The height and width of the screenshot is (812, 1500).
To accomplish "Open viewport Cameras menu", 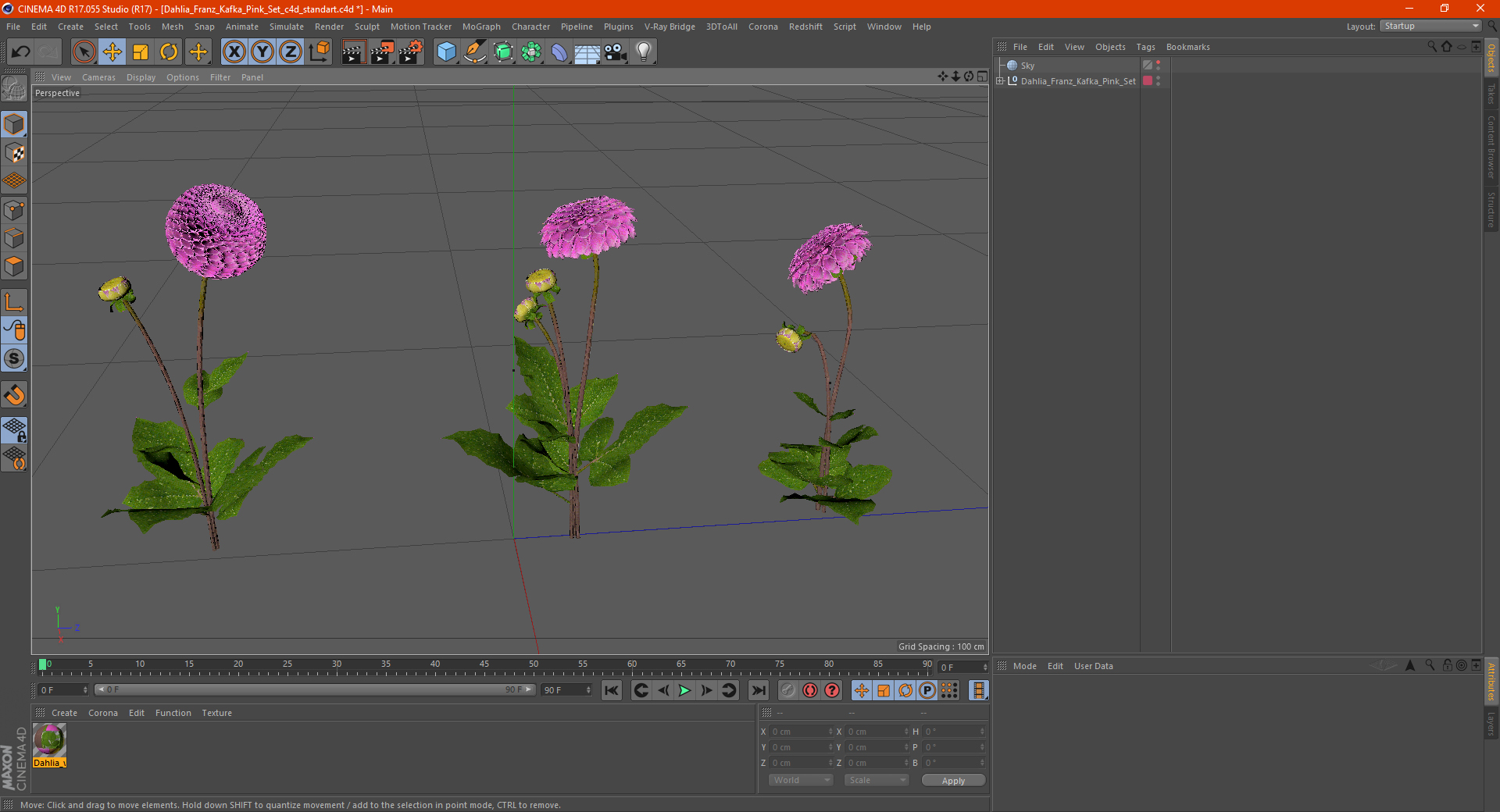I will (98, 77).
